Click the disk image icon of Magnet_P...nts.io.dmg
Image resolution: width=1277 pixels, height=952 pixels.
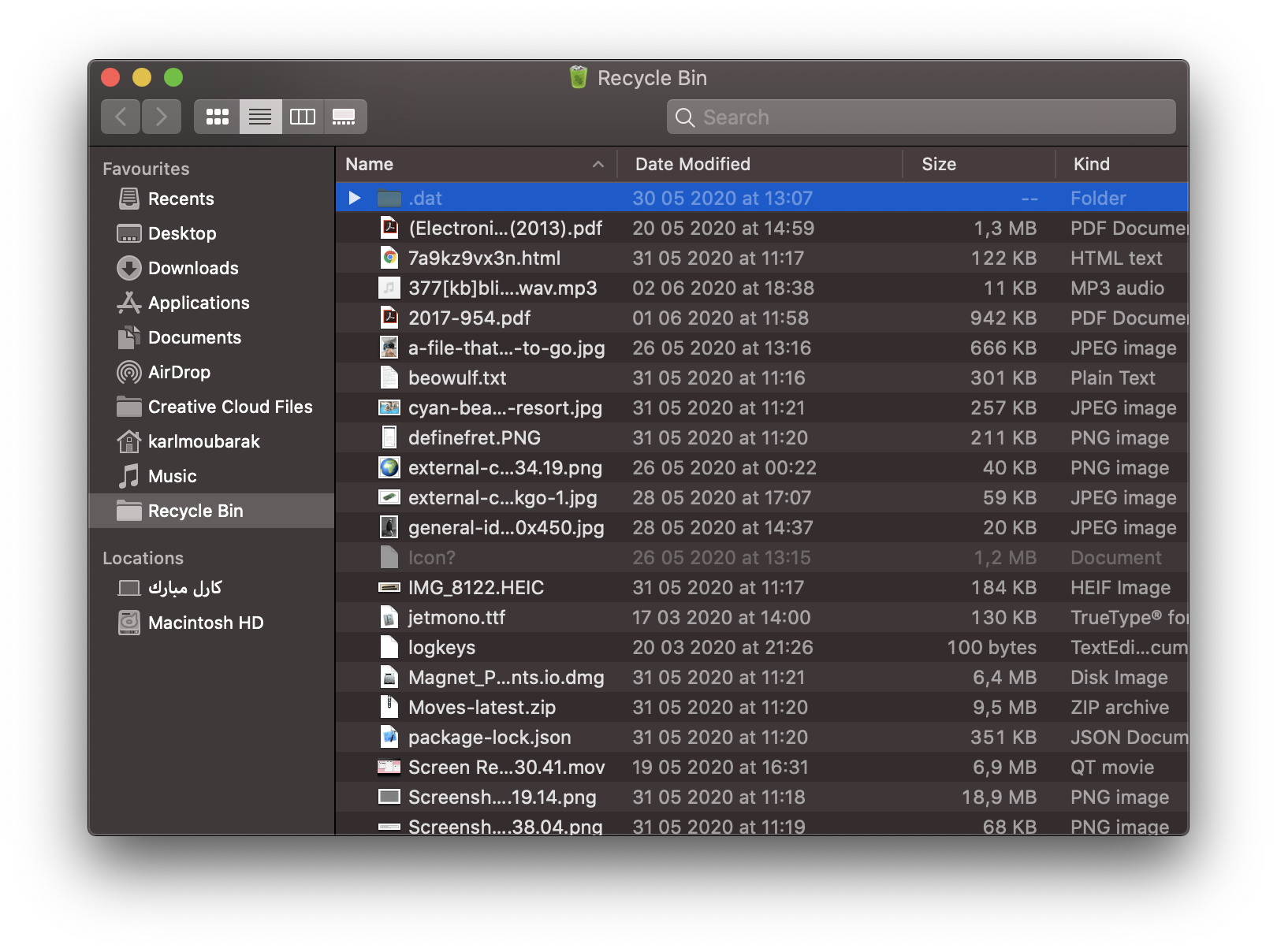389,677
